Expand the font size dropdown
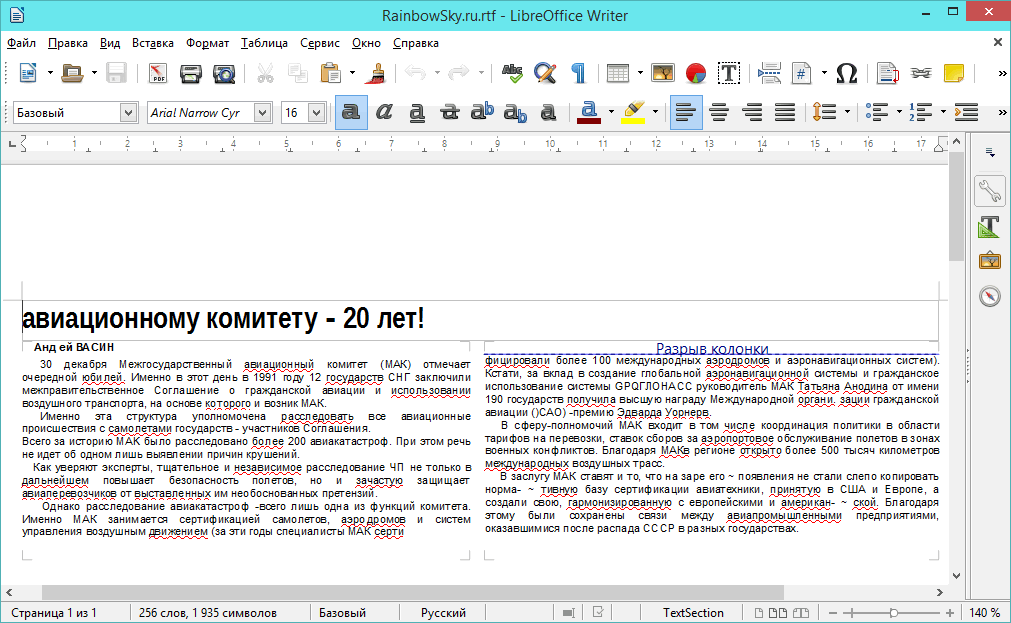1011x623 pixels. tap(316, 113)
